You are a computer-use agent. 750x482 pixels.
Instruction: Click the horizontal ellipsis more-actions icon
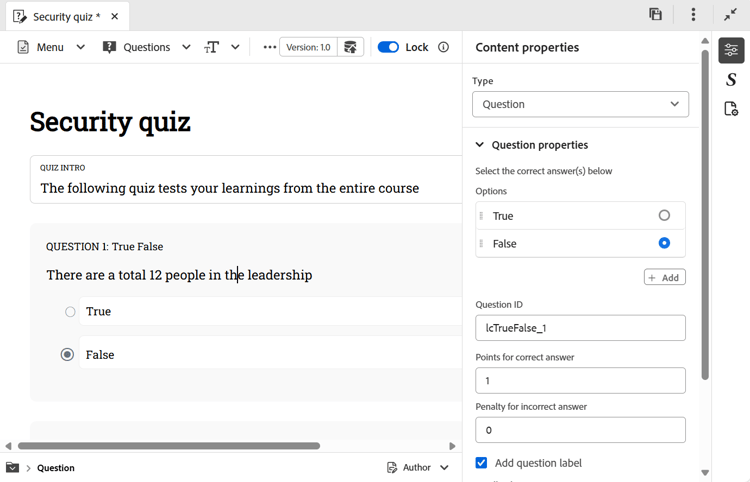(x=269, y=47)
